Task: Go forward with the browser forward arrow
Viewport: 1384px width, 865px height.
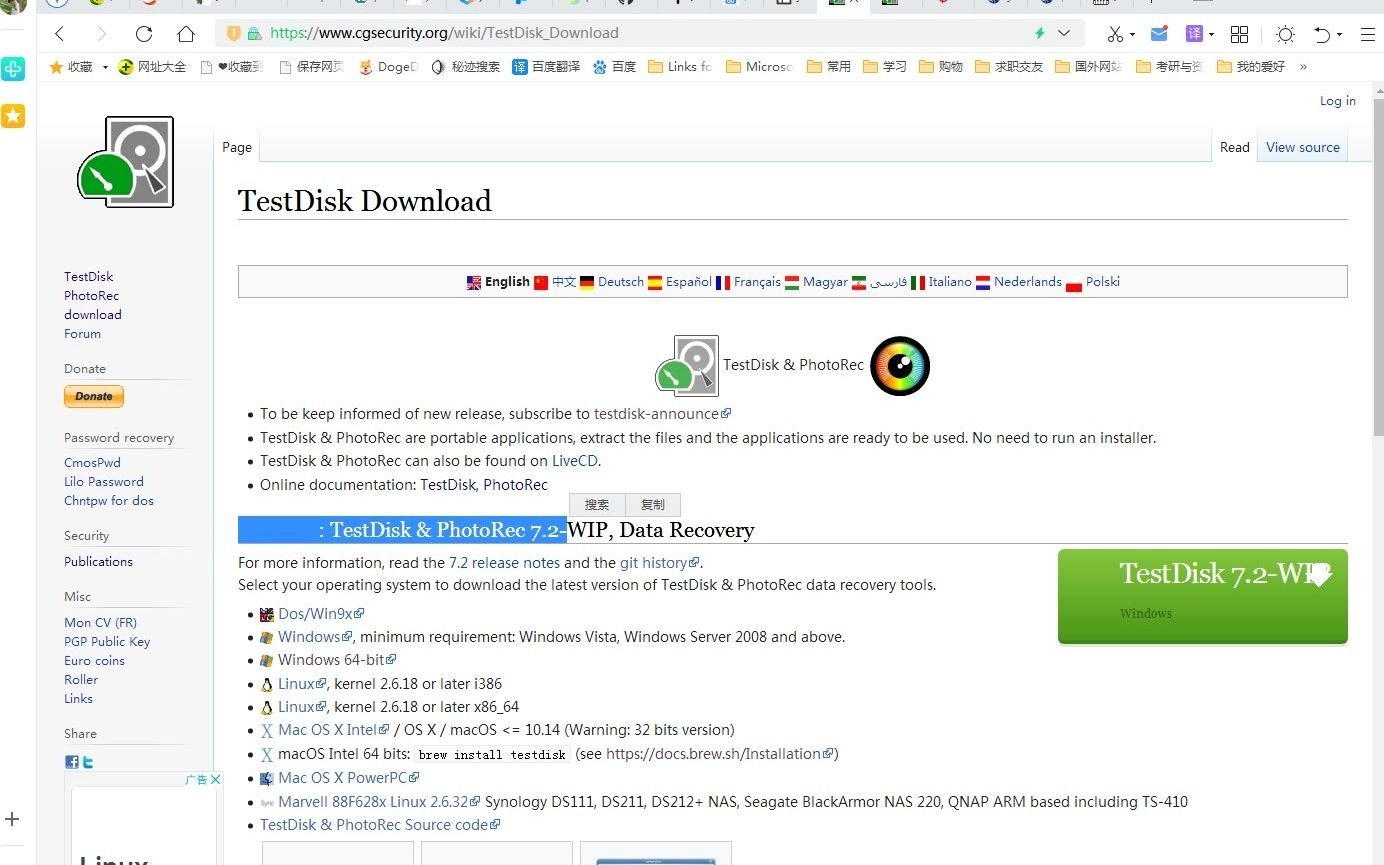Action: [102, 33]
